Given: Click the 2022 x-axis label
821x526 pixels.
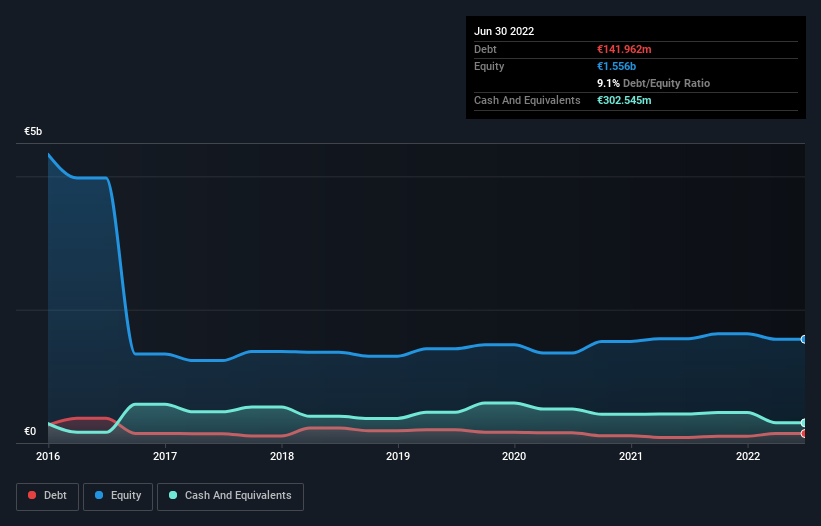Looking at the screenshot, I should [x=748, y=456].
